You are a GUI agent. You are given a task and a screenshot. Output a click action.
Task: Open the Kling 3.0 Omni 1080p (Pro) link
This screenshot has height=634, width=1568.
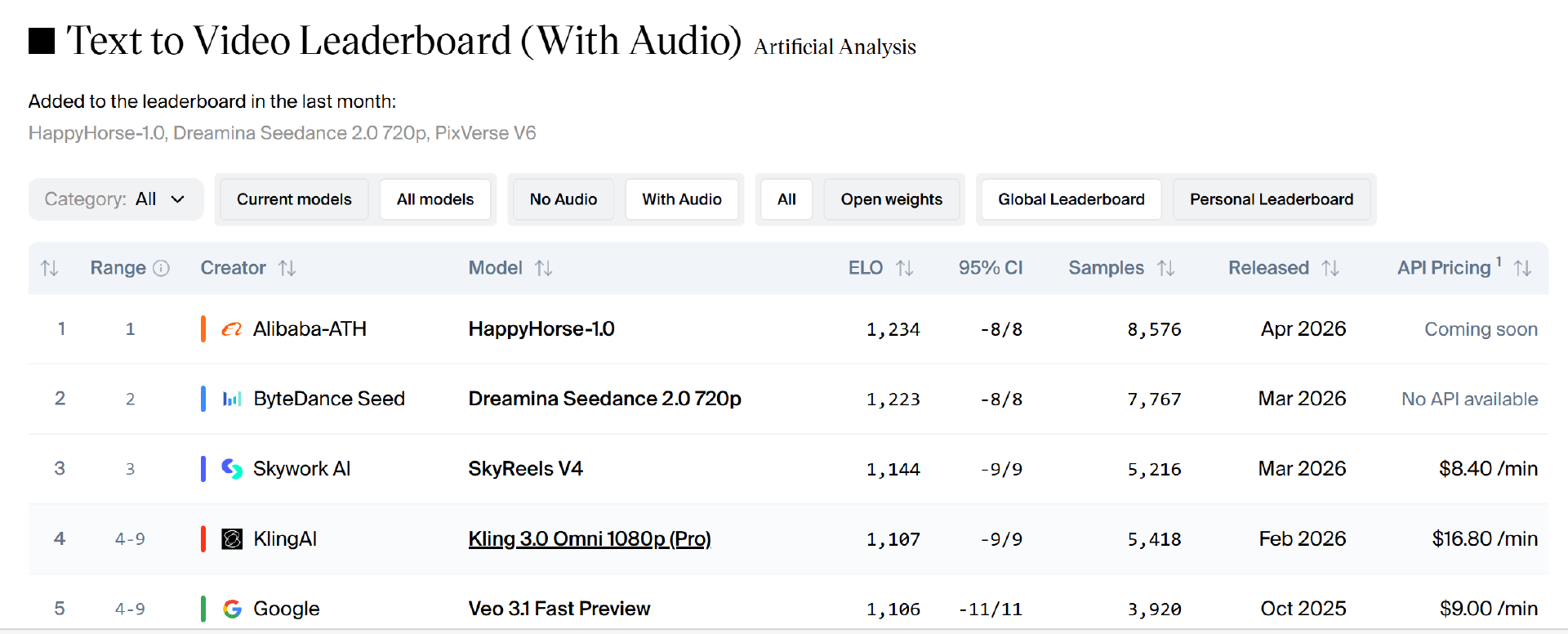click(x=589, y=539)
